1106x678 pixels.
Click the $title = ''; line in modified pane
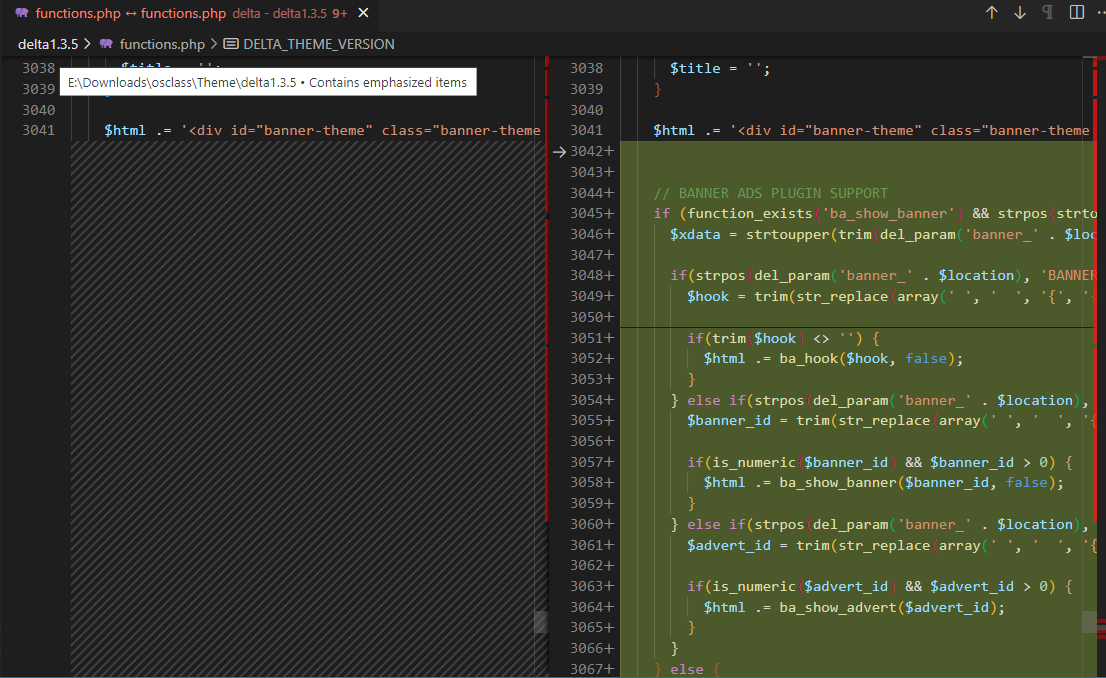[x=720, y=68]
